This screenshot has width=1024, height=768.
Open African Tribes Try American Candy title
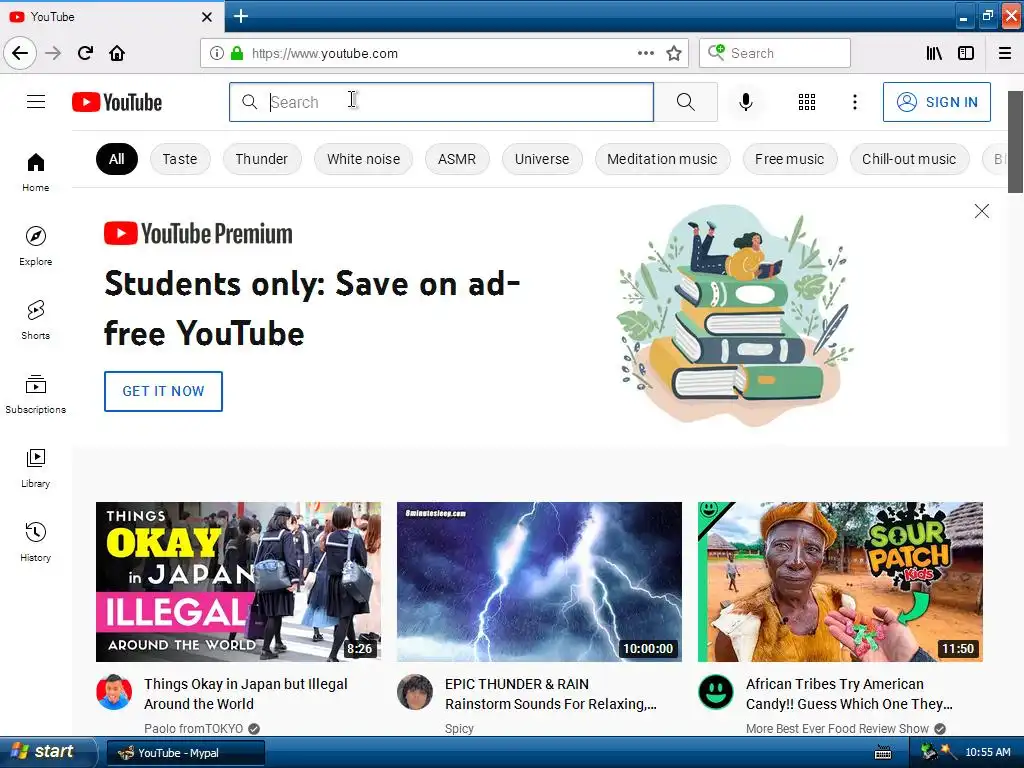pyautogui.click(x=849, y=694)
